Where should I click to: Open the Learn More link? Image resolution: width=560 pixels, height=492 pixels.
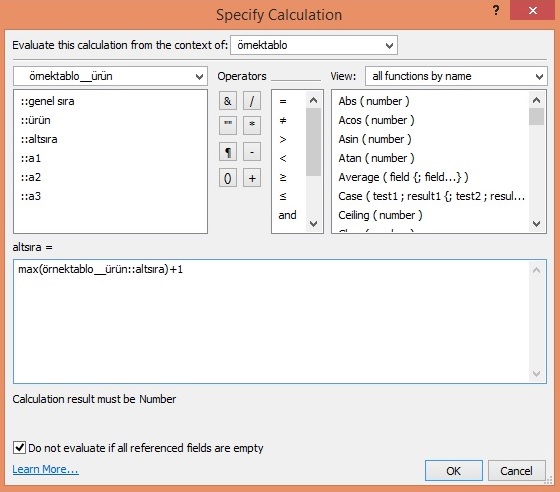[x=45, y=469]
